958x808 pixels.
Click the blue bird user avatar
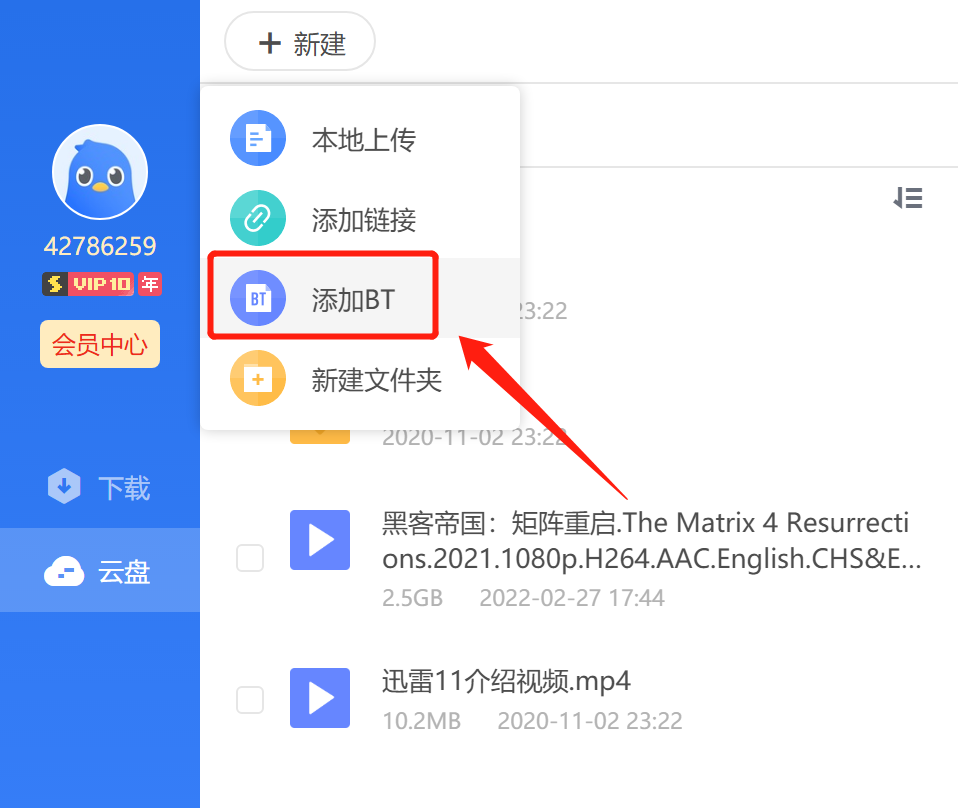click(x=100, y=172)
